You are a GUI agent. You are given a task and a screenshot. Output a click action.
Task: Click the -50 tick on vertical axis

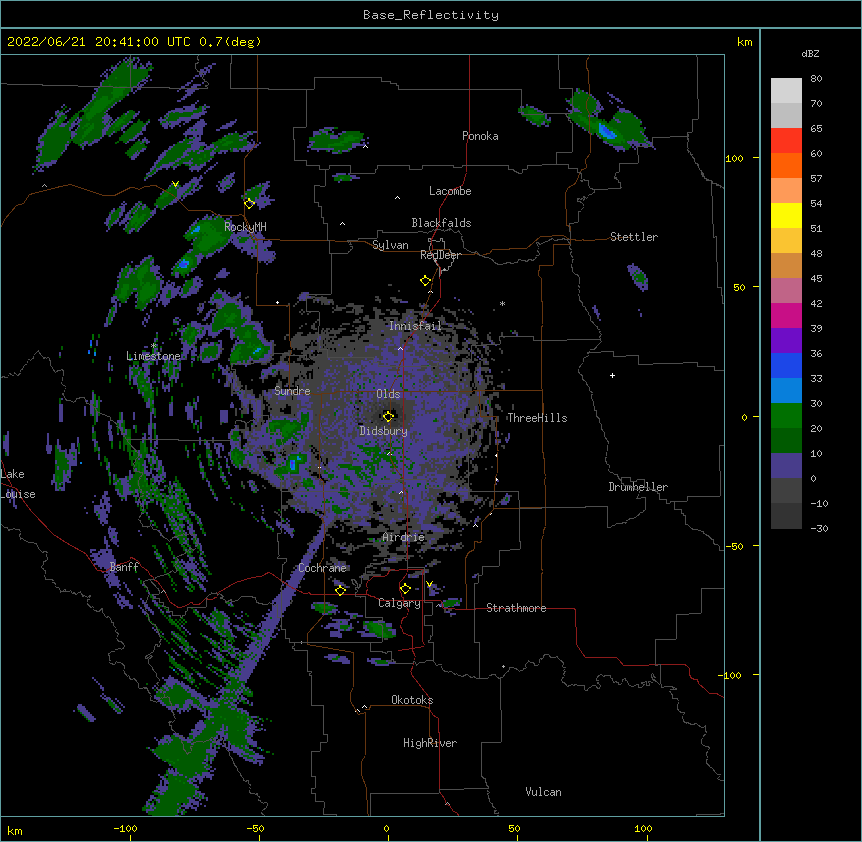(x=734, y=546)
